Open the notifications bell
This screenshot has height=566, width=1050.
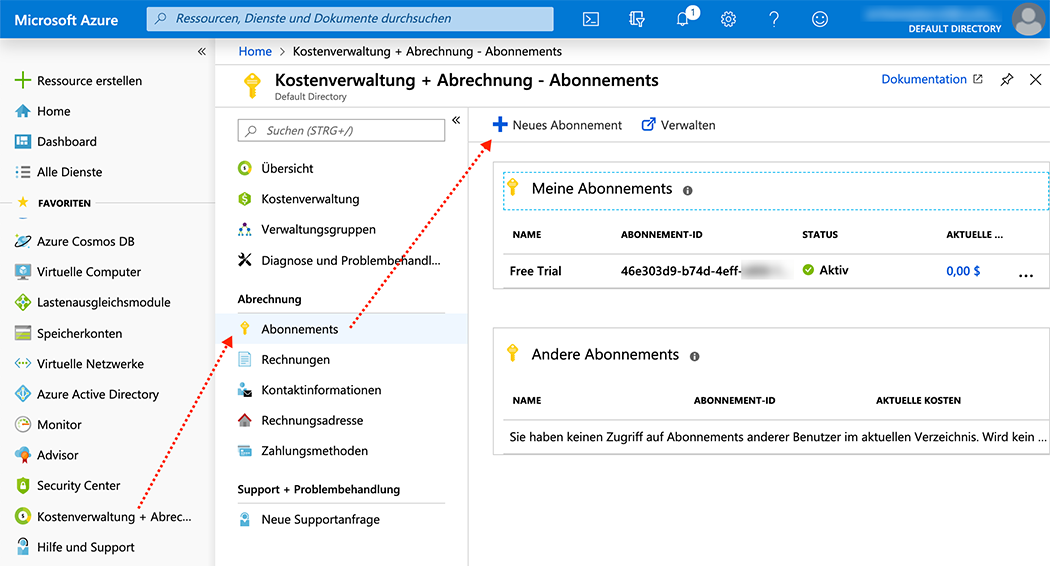click(x=683, y=19)
